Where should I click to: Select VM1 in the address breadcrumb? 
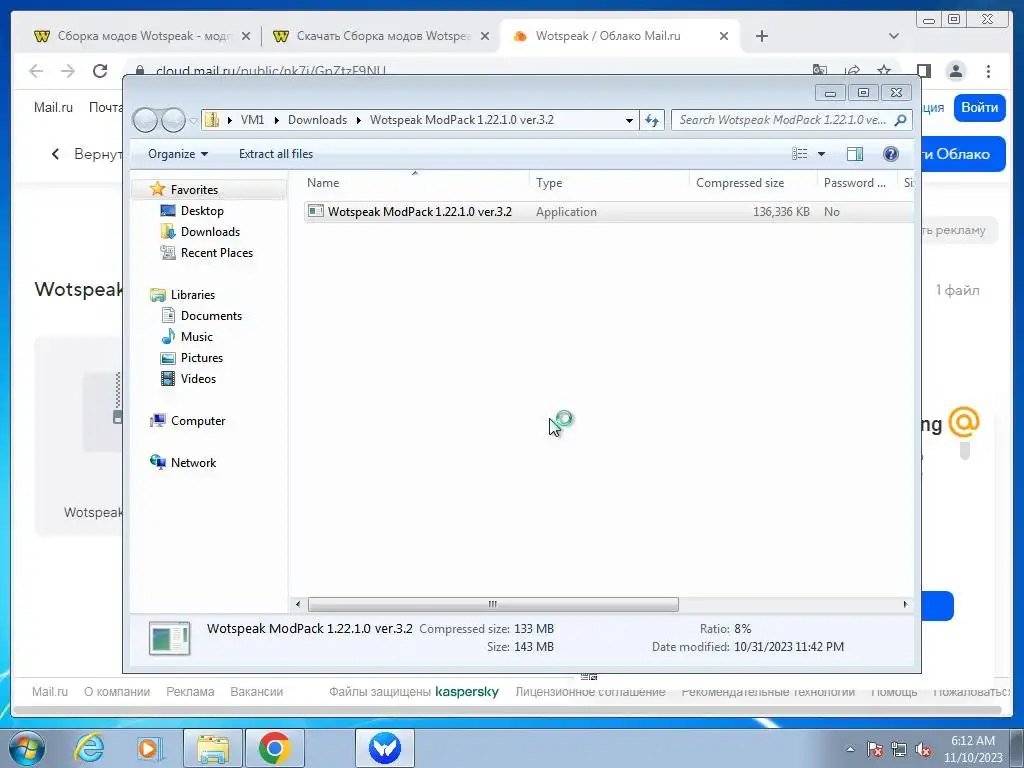[x=252, y=120]
